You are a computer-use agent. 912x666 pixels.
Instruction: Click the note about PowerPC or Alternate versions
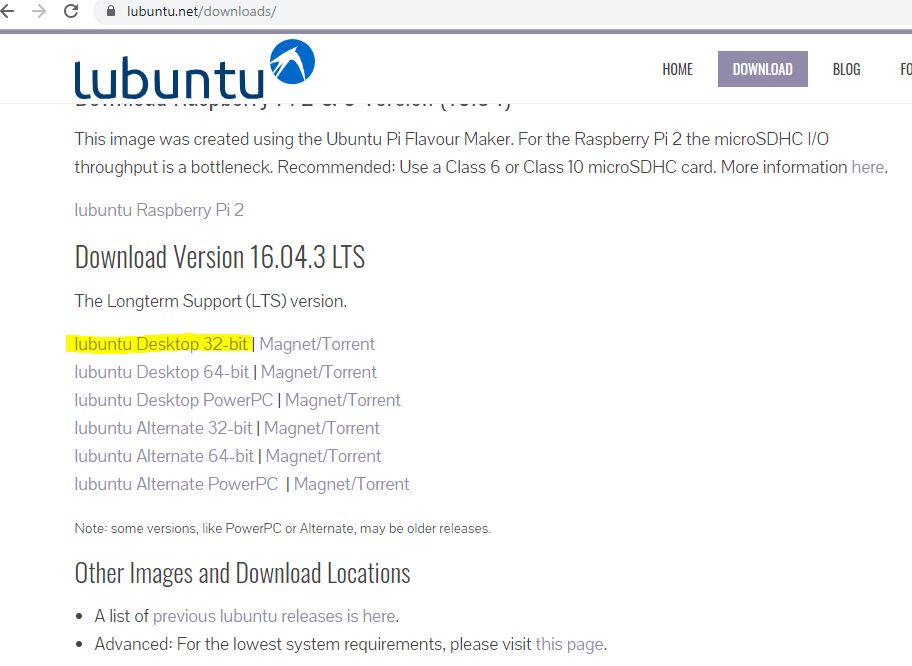click(283, 529)
